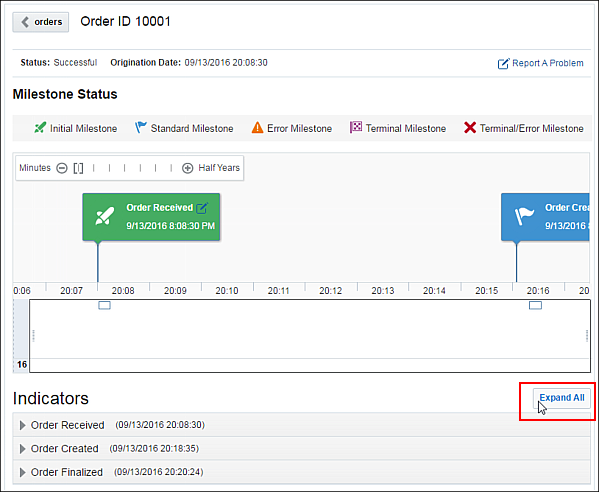Image resolution: width=599 pixels, height=492 pixels.
Task: Click the Report A Problem edit icon
Action: tap(503, 63)
